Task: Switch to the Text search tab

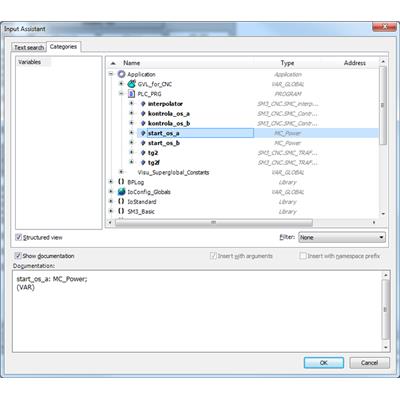Action: coord(29,47)
